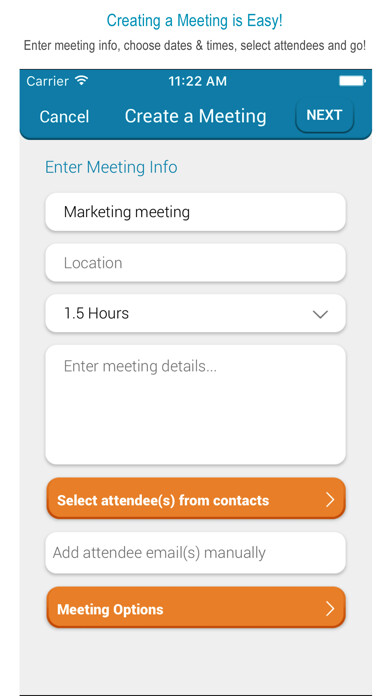This screenshot has height=696, width=392.
Task: Focus the Marketing meeting title field
Action: click(195, 212)
